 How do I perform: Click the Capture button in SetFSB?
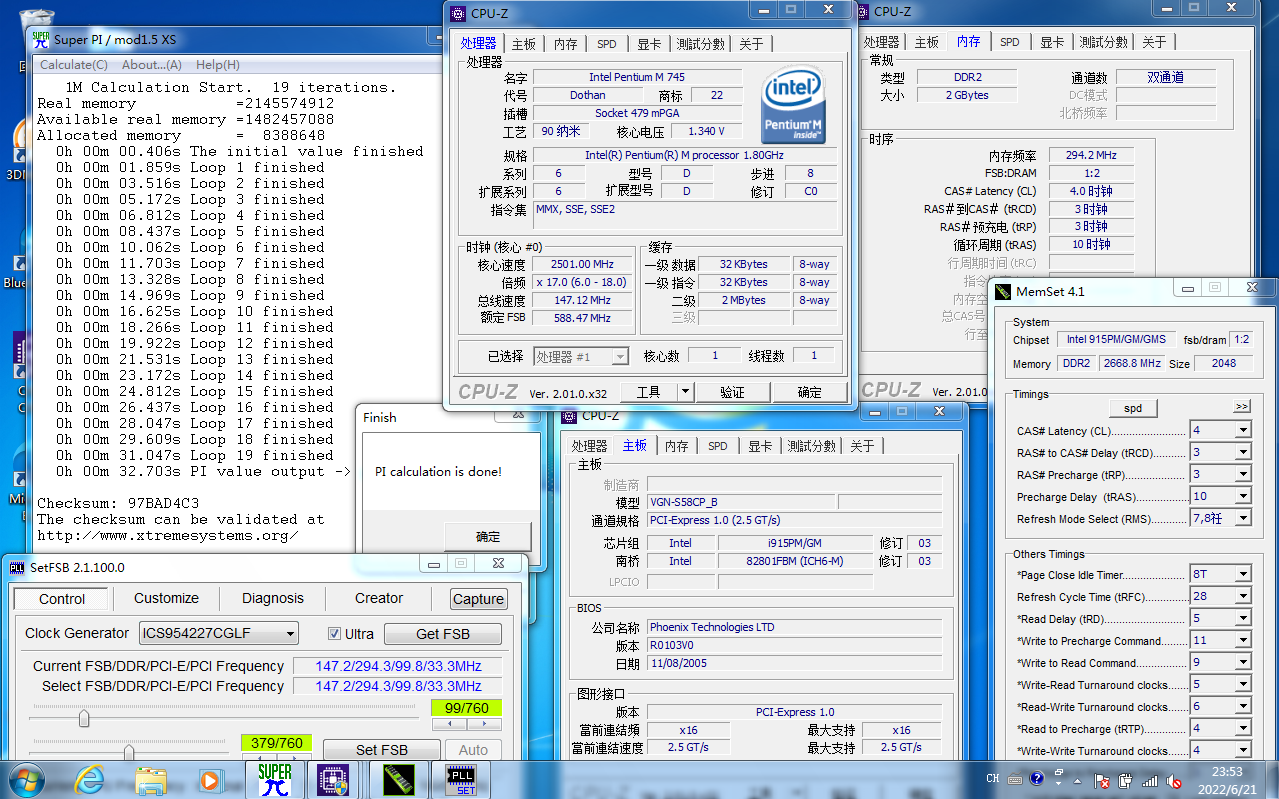point(478,599)
